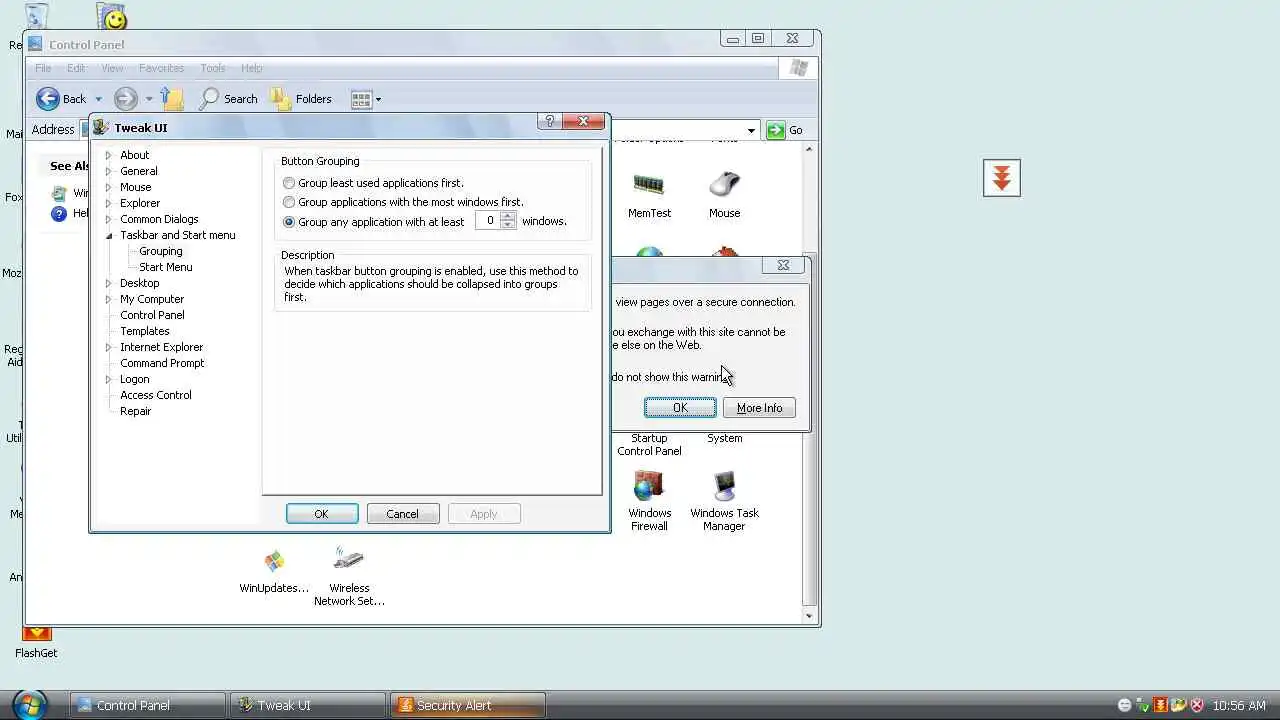Increase the windows count spinner
This screenshot has height=720, width=1280.
pos(508,216)
